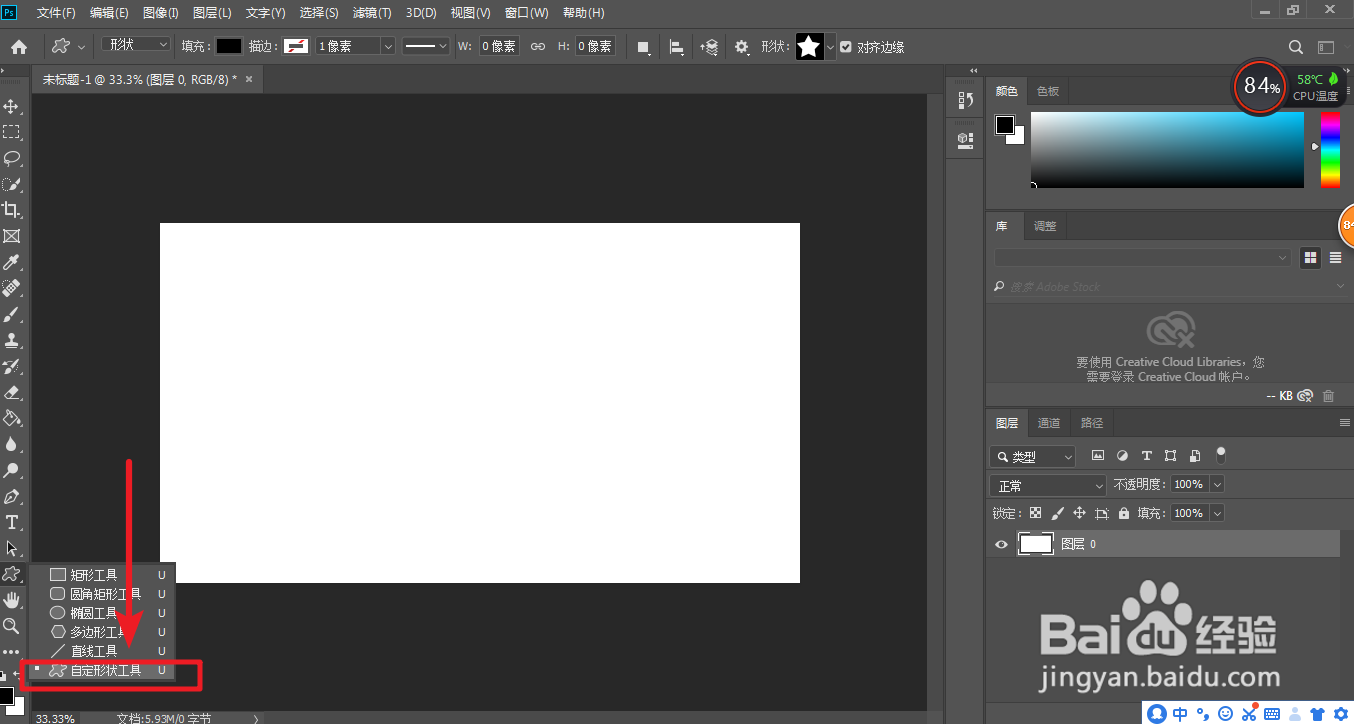The height and width of the screenshot is (724, 1354).
Task: Select the Lasso tool
Action: click(12, 158)
